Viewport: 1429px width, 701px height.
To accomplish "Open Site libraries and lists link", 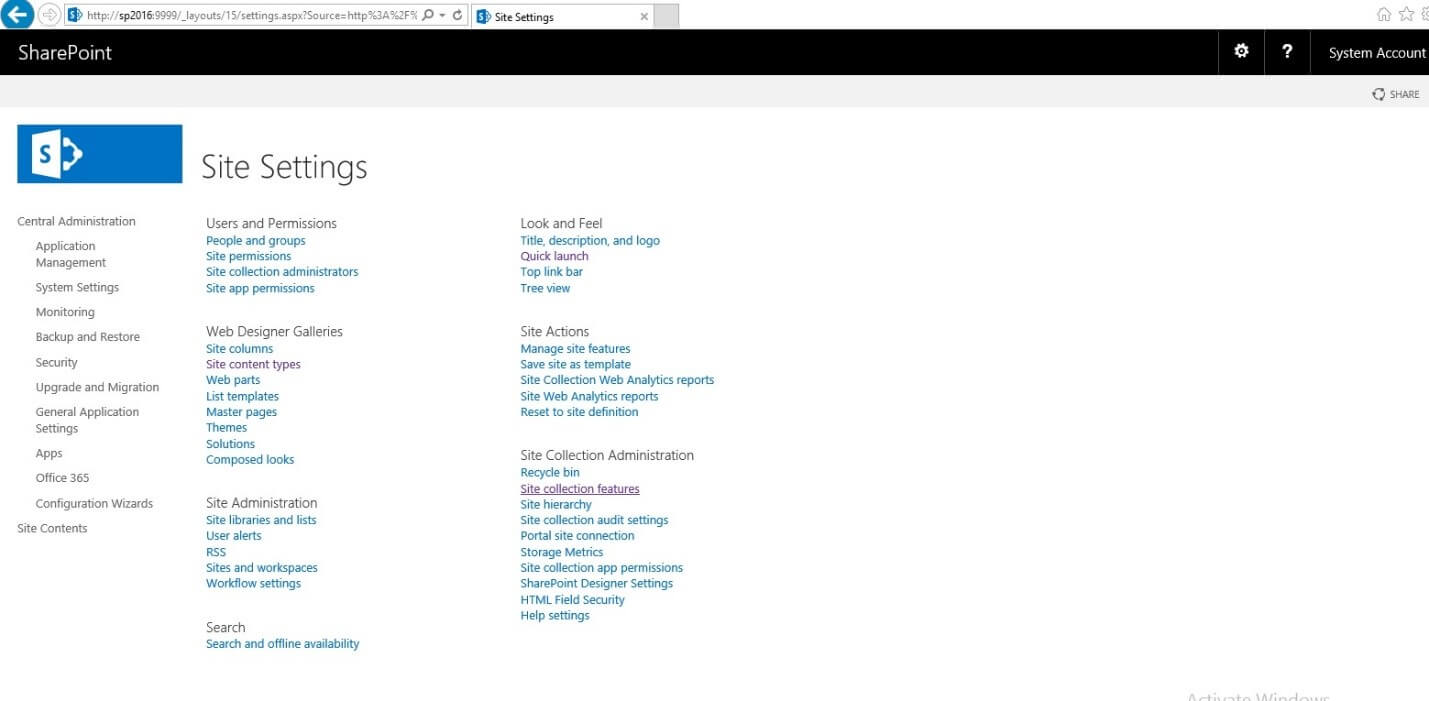I will tap(261, 520).
